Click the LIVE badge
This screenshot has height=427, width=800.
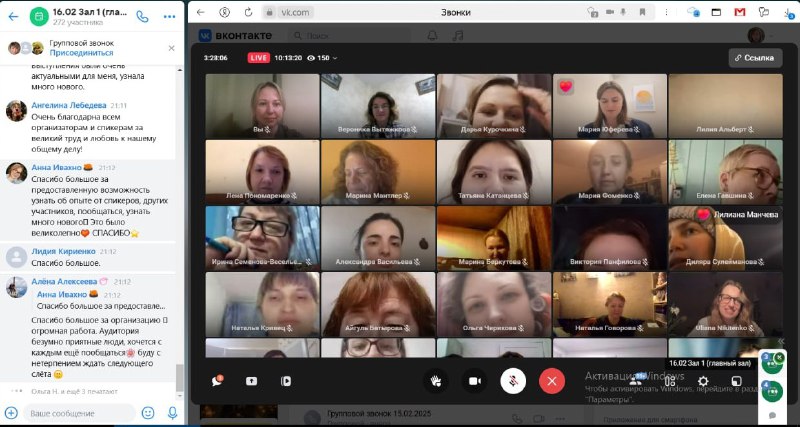[259, 58]
